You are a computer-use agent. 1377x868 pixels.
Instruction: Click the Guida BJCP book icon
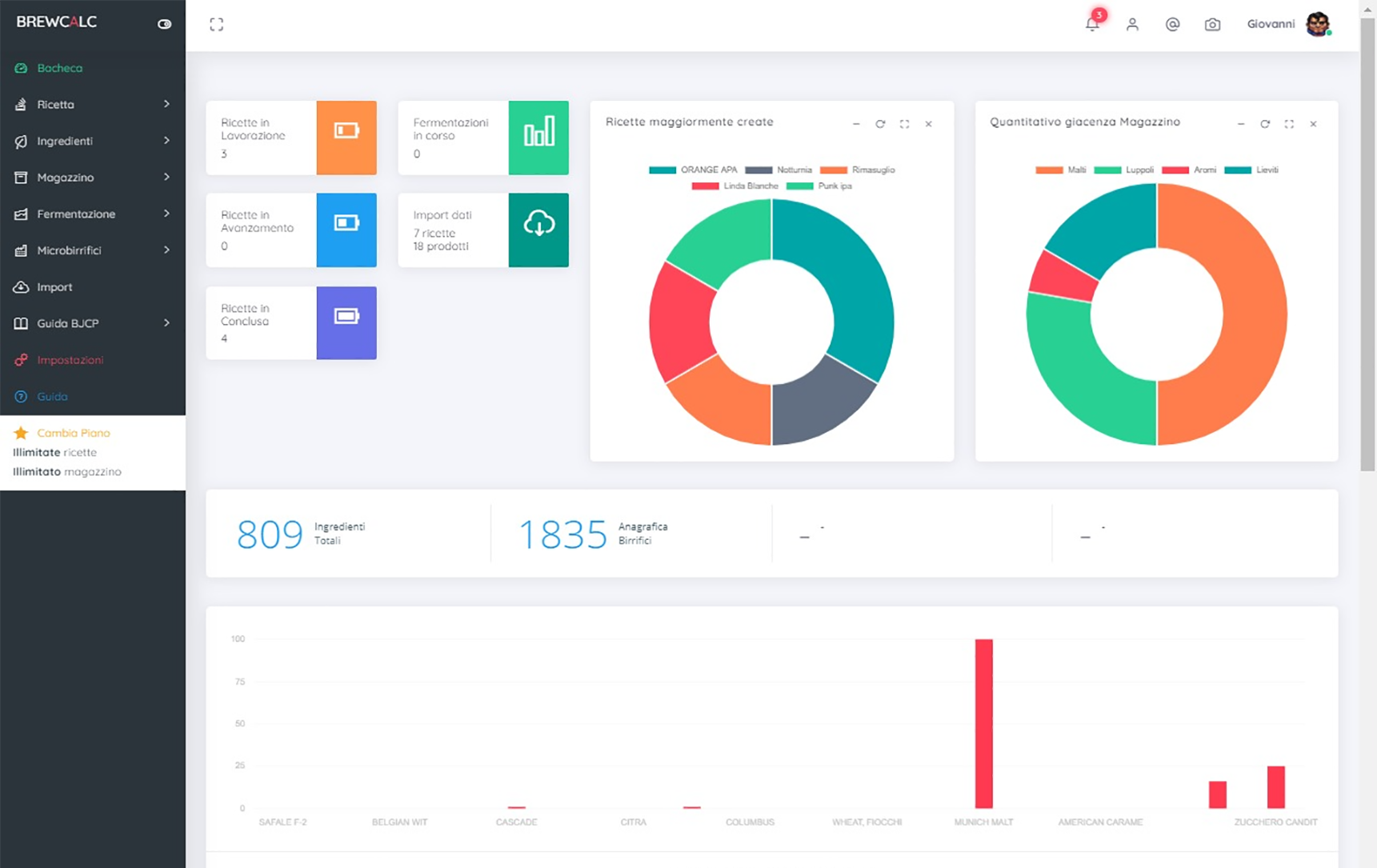(21, 323)
